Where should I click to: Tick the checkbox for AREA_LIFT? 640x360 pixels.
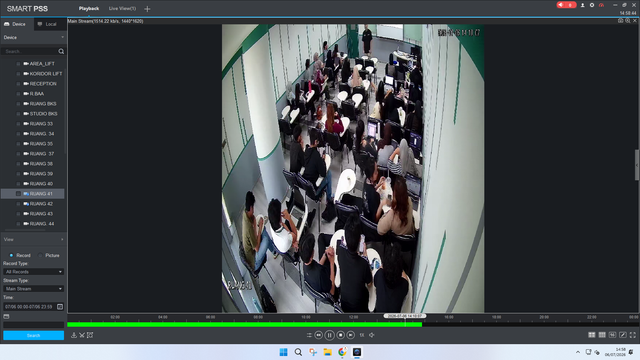tap(18, 64)
